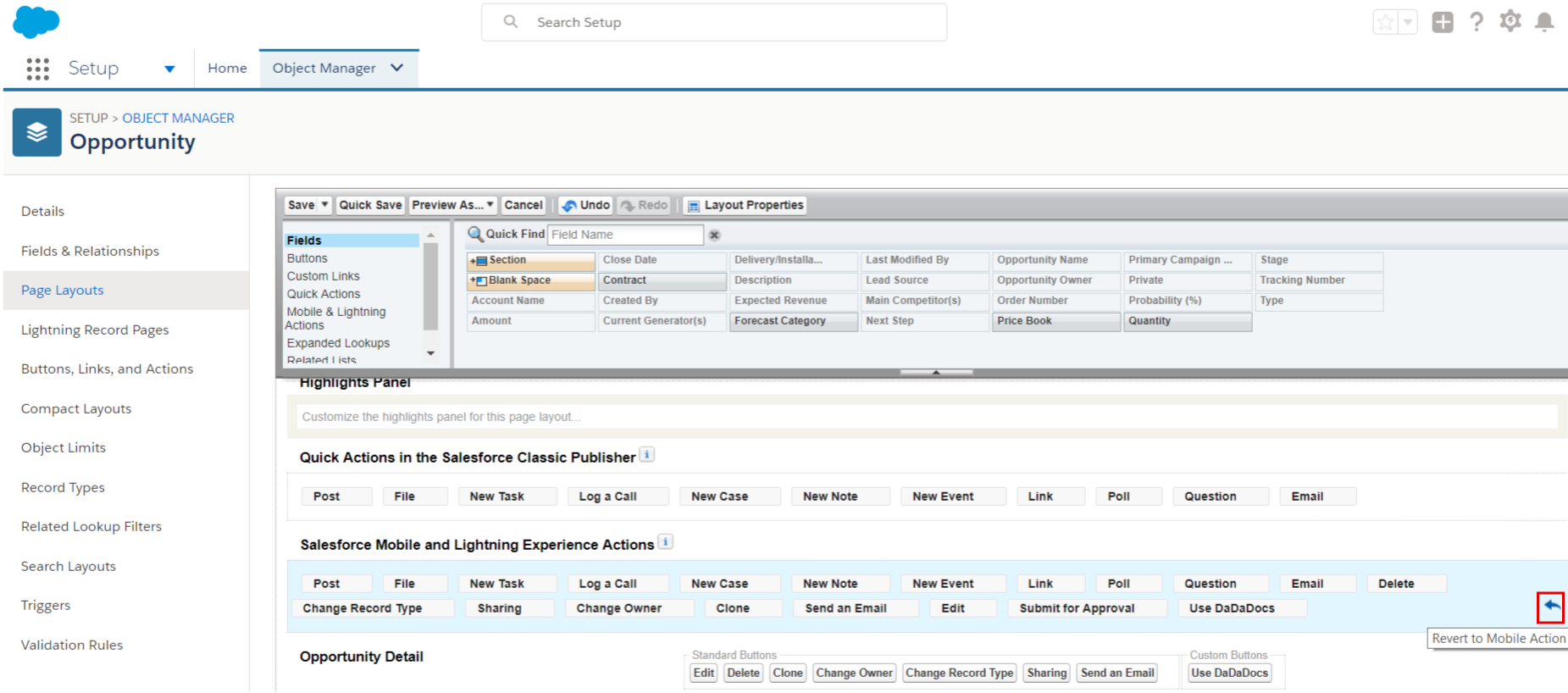Image resolution: width=1568 pixels, height=693 pixels.
Task: Open Search Layouts in the sidebar
Action: click(69, 566)
